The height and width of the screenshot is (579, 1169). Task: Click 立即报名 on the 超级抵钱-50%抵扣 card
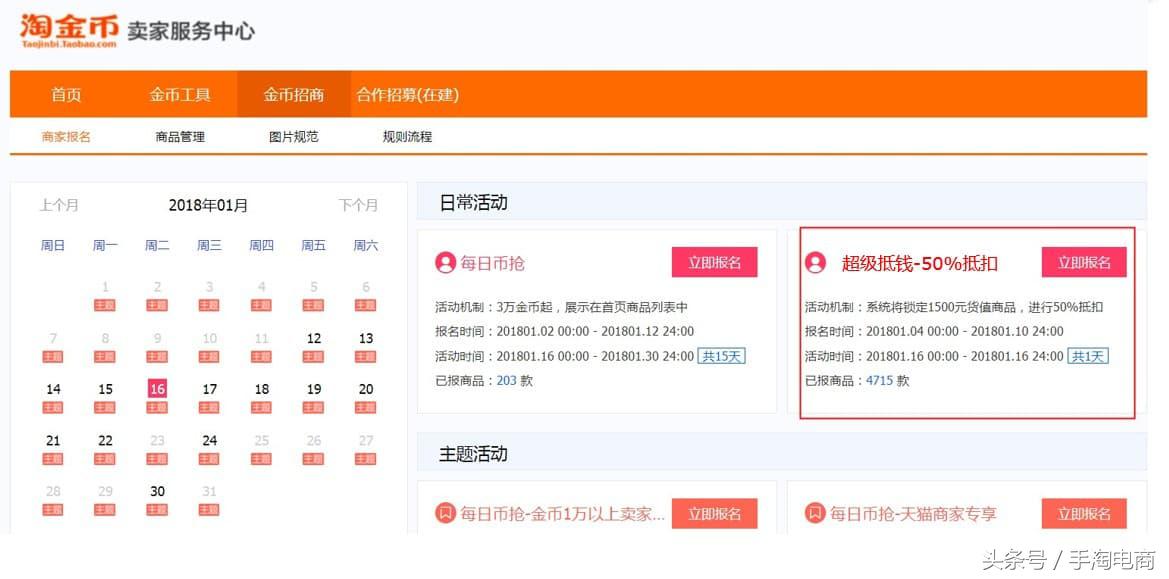point(1083,262)
